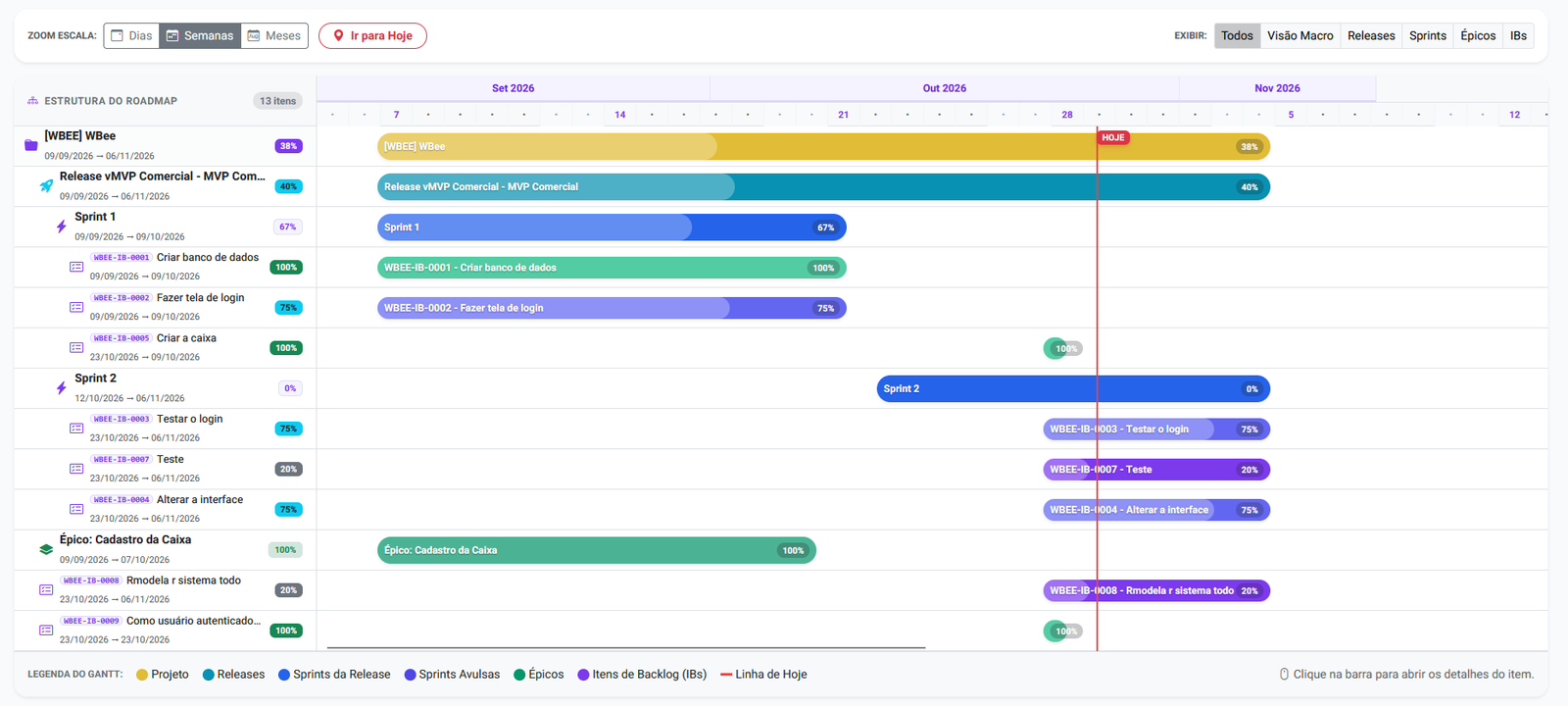
Task: Filter the view to Sprints only
Action: pos(1428,35)
